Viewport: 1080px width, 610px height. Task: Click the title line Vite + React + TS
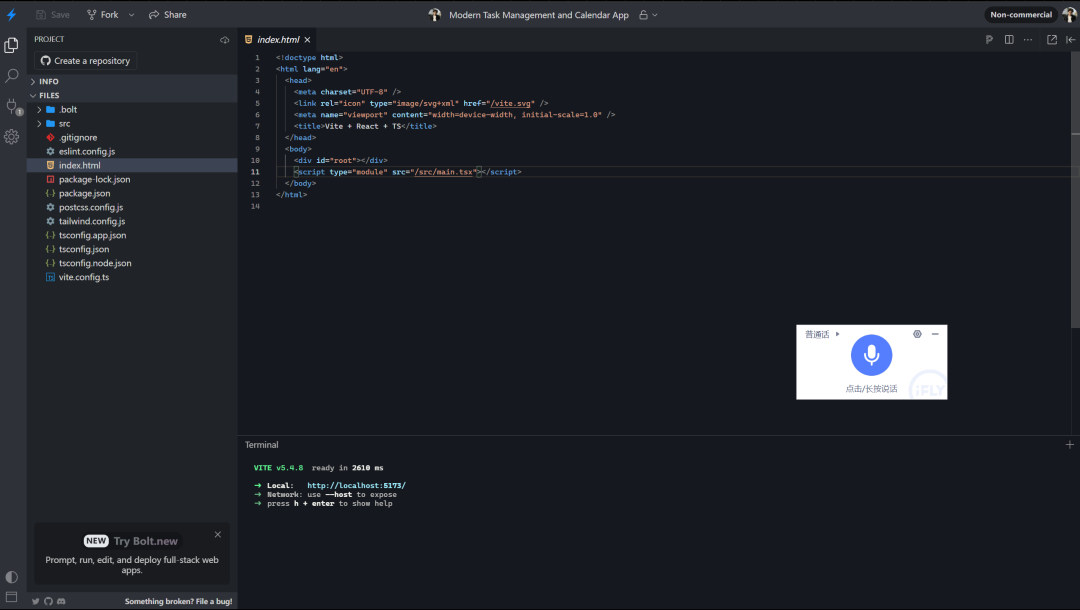coord(365,126)
